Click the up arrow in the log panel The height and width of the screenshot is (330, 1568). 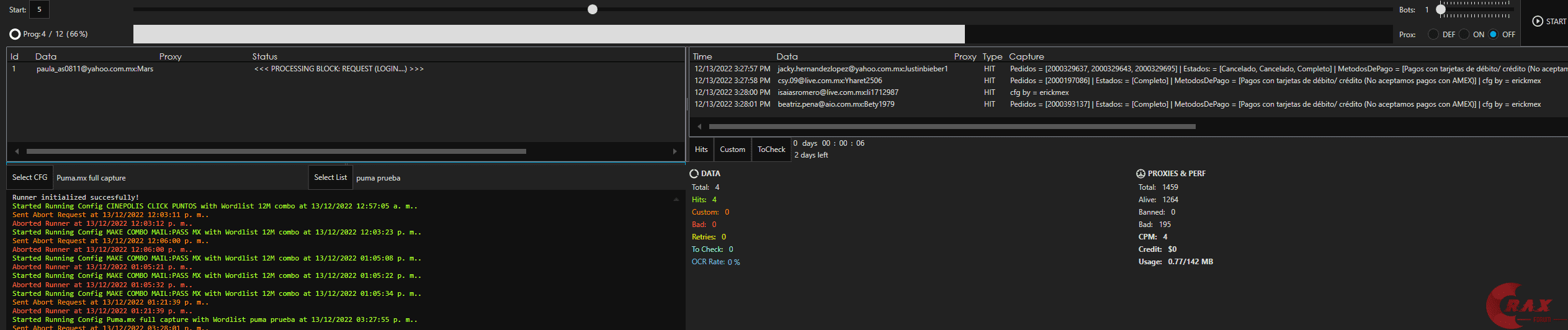tap(676, 199)
